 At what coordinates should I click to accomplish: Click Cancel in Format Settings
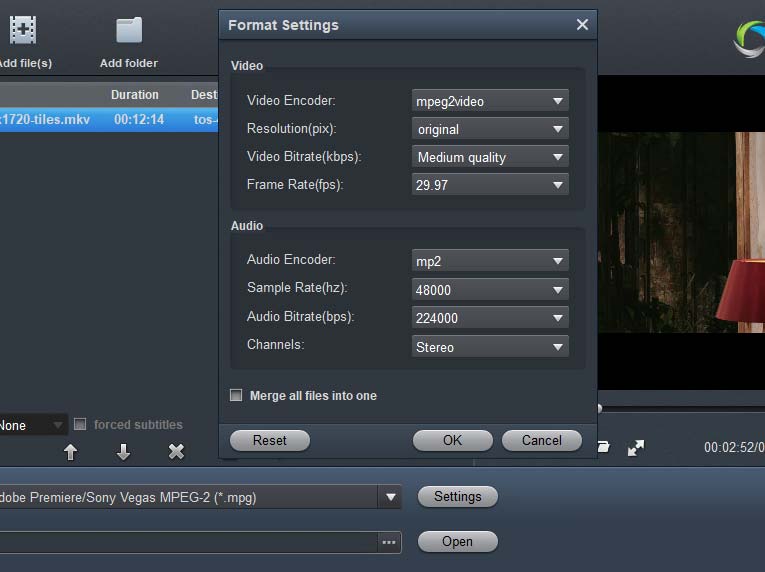point(542,440)
